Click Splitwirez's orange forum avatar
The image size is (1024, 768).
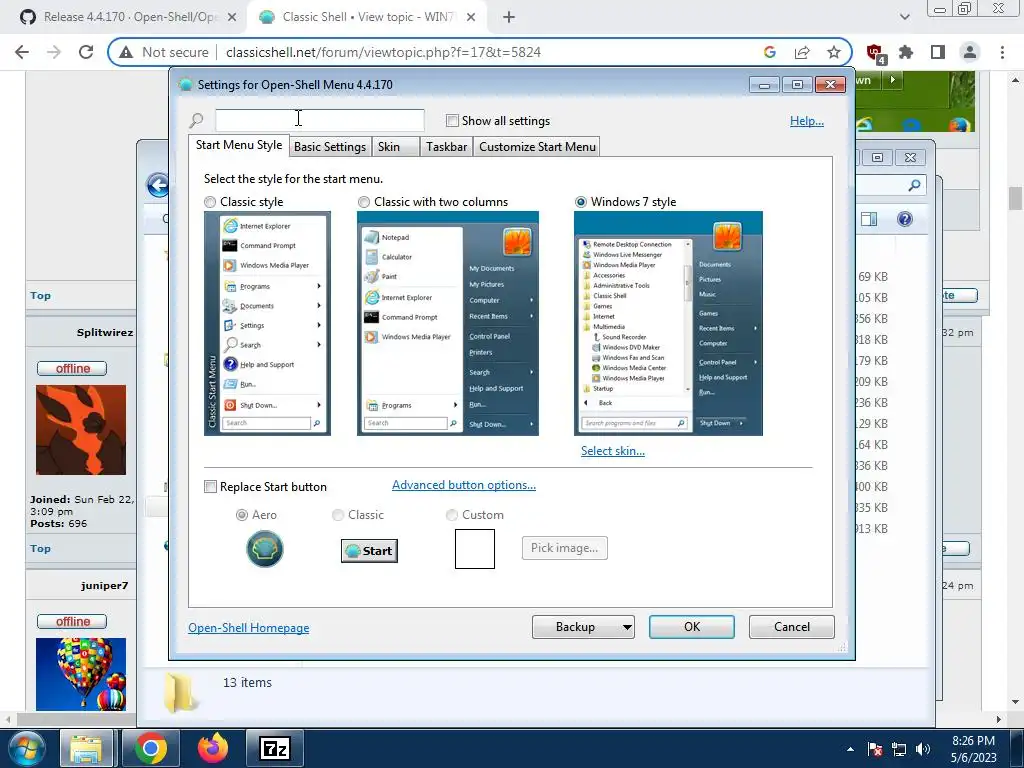pyautogui.click(x=81, y=430)
